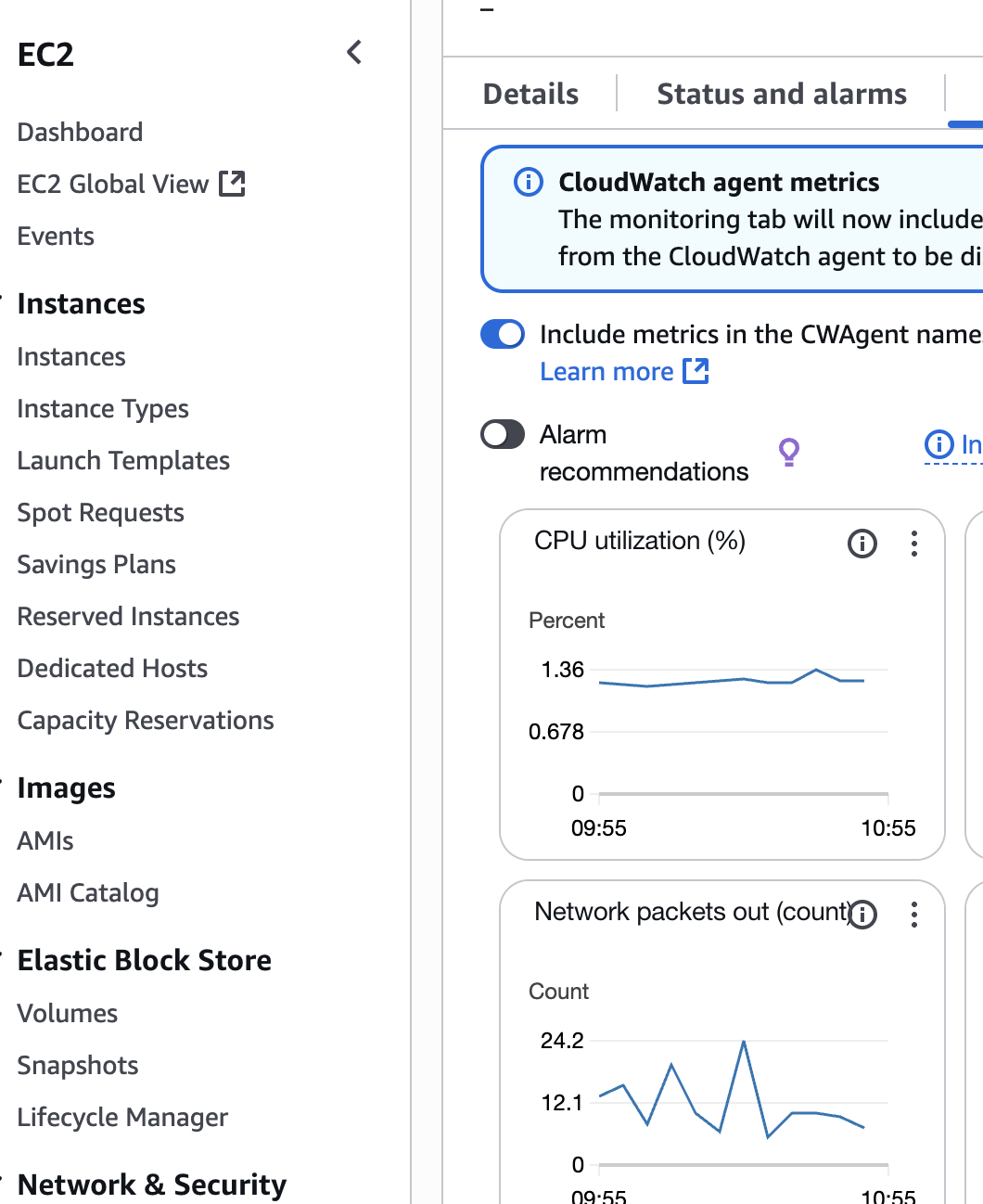Open the Instances list link
The height and width of the screenshot is (1204, 983).
click(x=71, y=356)
